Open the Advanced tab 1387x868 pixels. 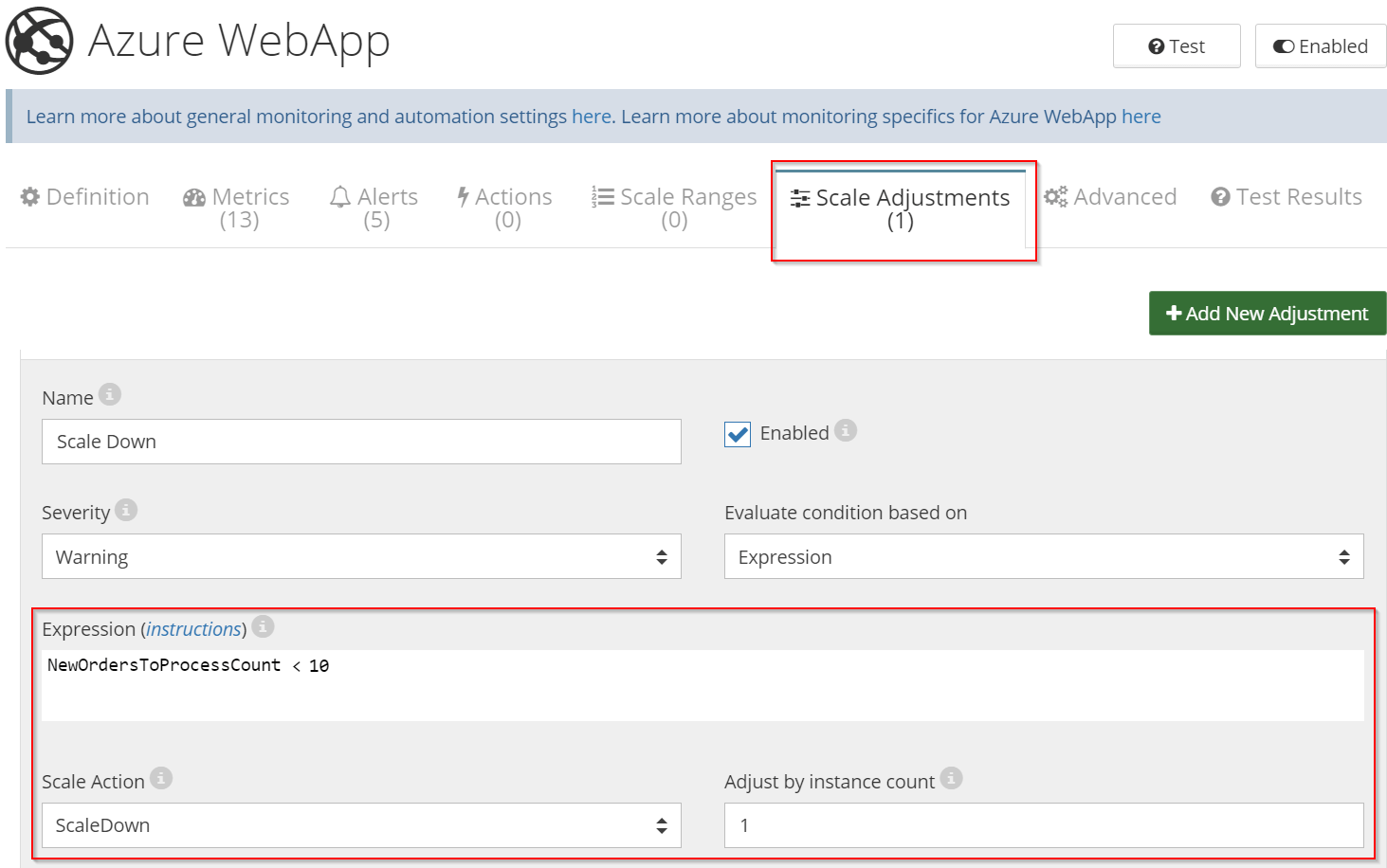click(1111, 197)
